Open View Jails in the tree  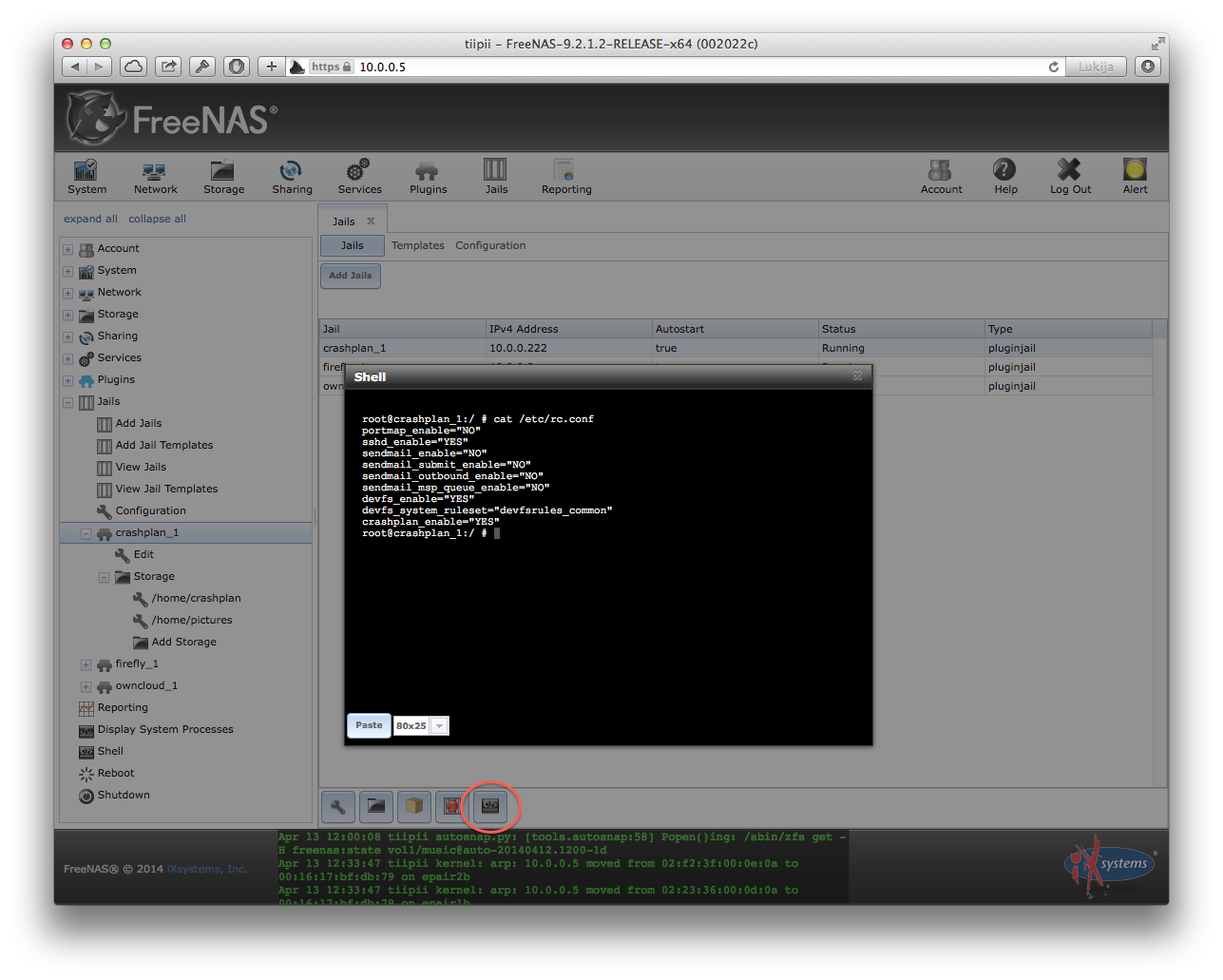[141, 467]
